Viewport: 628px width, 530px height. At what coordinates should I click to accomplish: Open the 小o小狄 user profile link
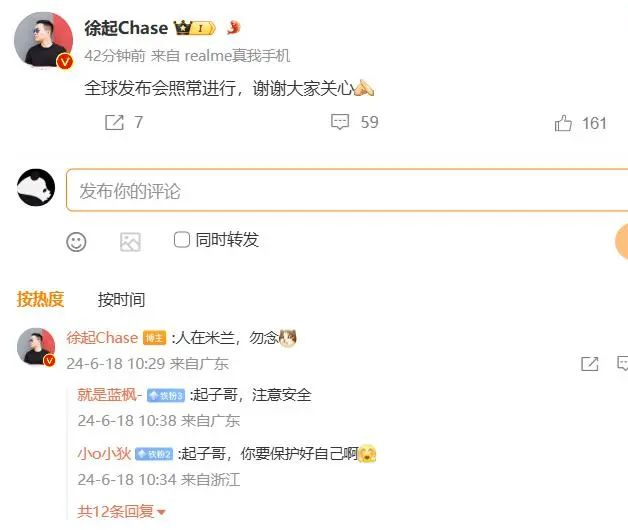point(104,453)
